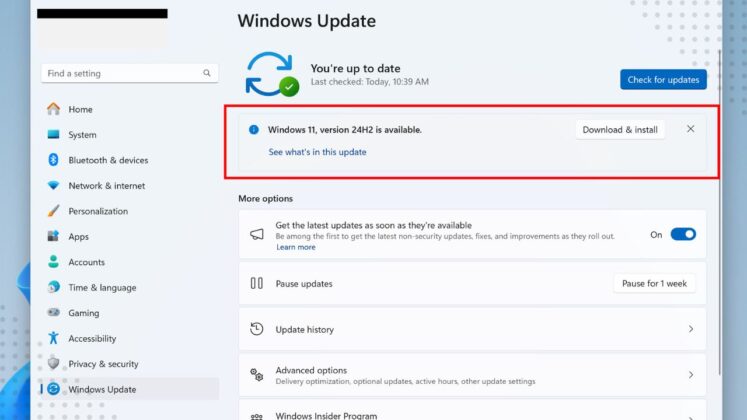Viewport: 747px width, 420px height.
Task: Click the Accessibility figure icon
Action: coord(53,338)
